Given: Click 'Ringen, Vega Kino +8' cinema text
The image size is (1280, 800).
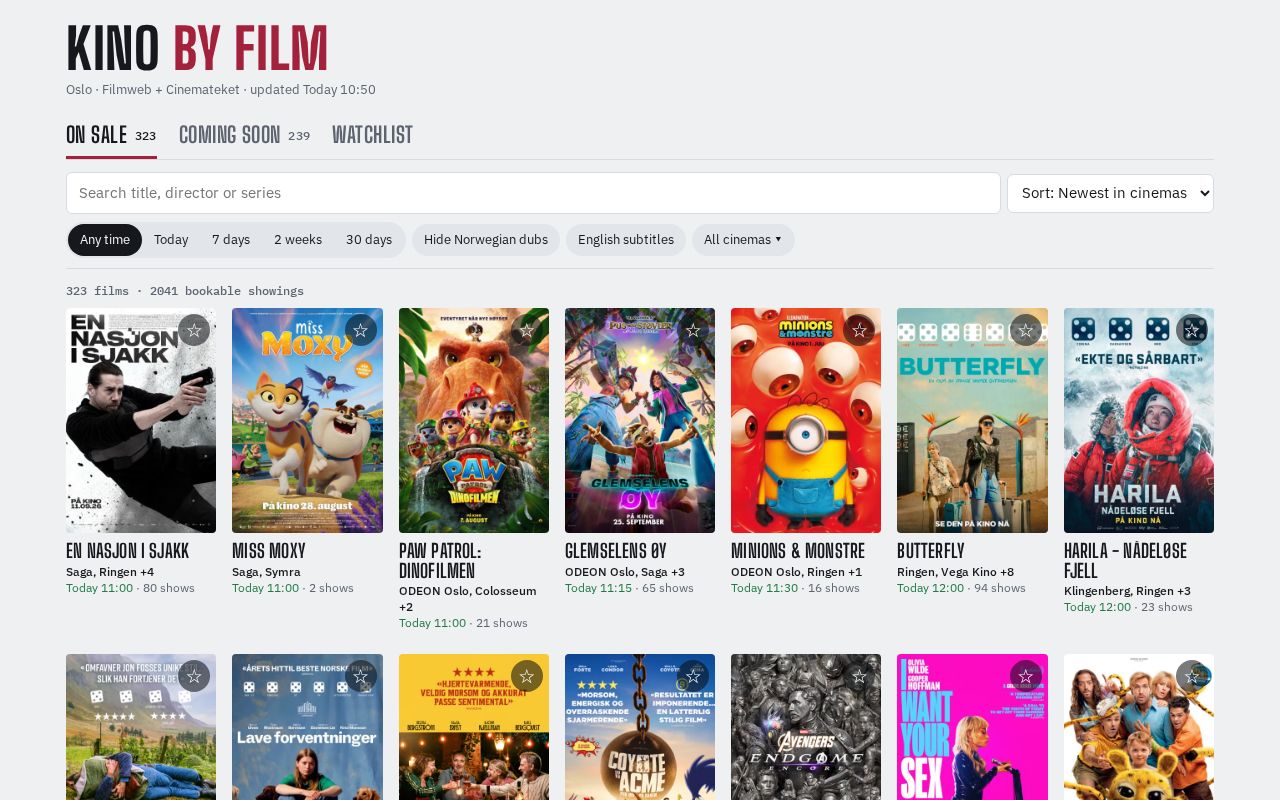Looking at the screenshot, I should pos(955,572).
